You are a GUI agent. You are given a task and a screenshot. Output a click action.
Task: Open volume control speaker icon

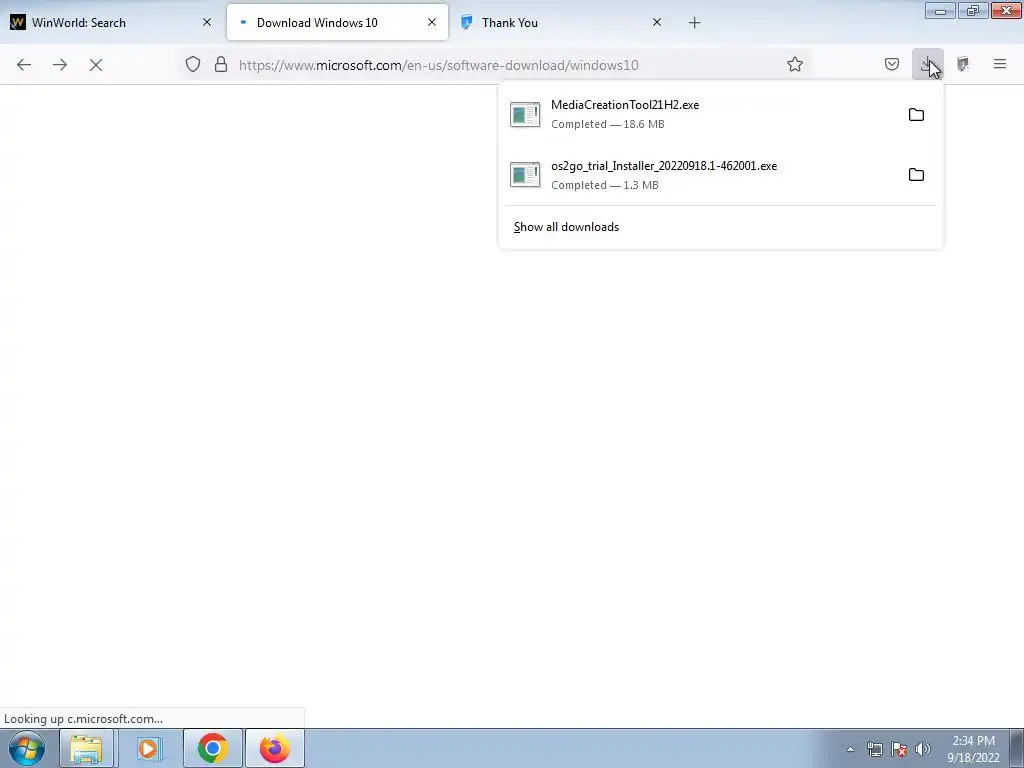(923, 749)
